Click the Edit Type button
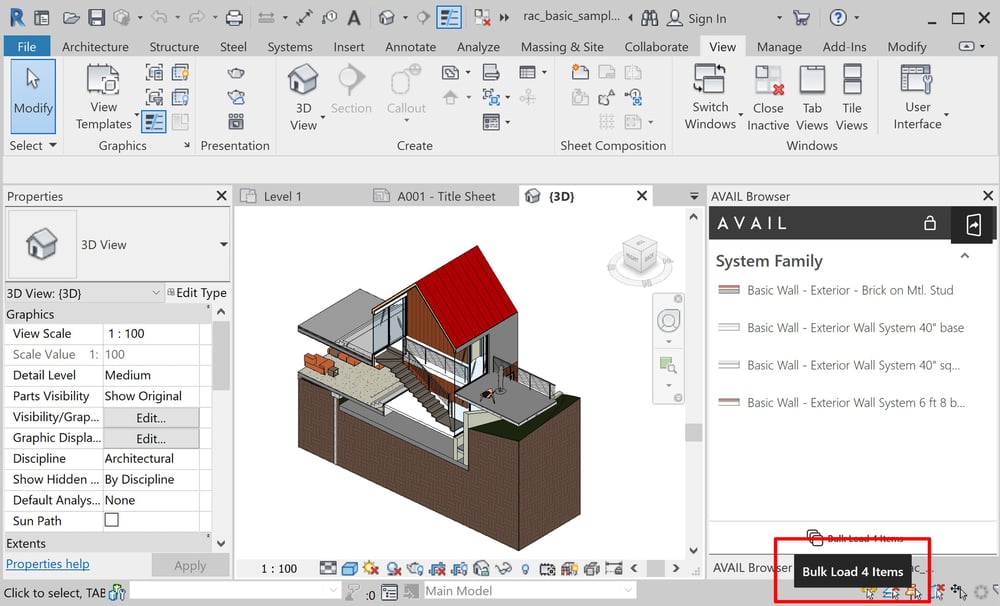The height and width of the screenshot is (606, 1000). 196,292
